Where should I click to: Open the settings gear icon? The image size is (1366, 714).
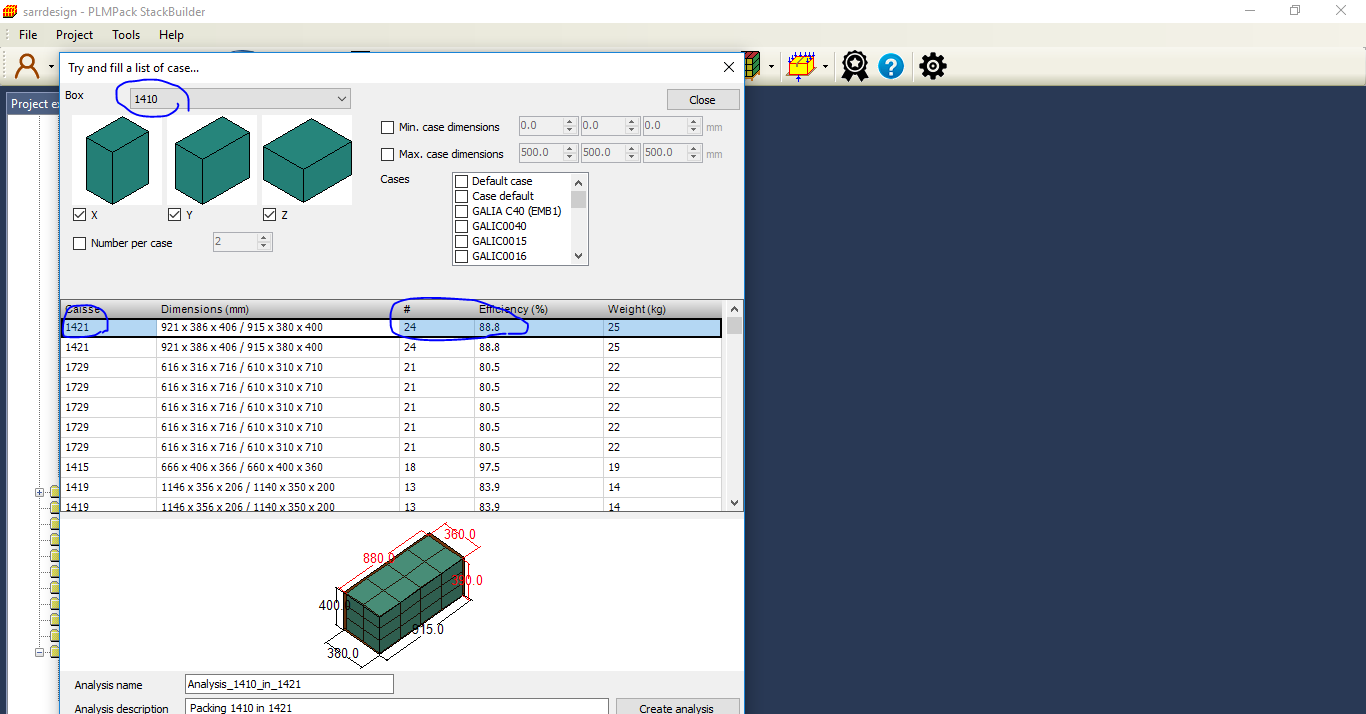(932, 66)
